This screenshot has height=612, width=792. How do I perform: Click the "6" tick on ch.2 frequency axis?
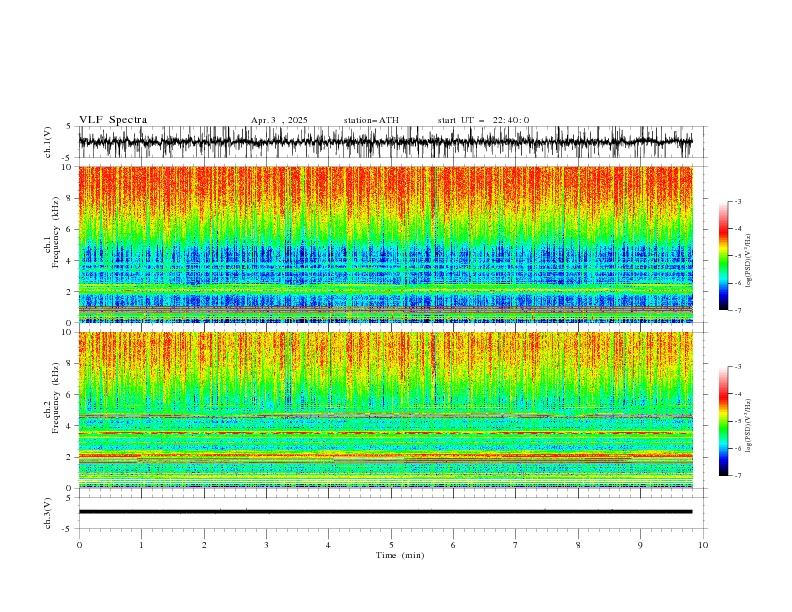click(68, 395)
